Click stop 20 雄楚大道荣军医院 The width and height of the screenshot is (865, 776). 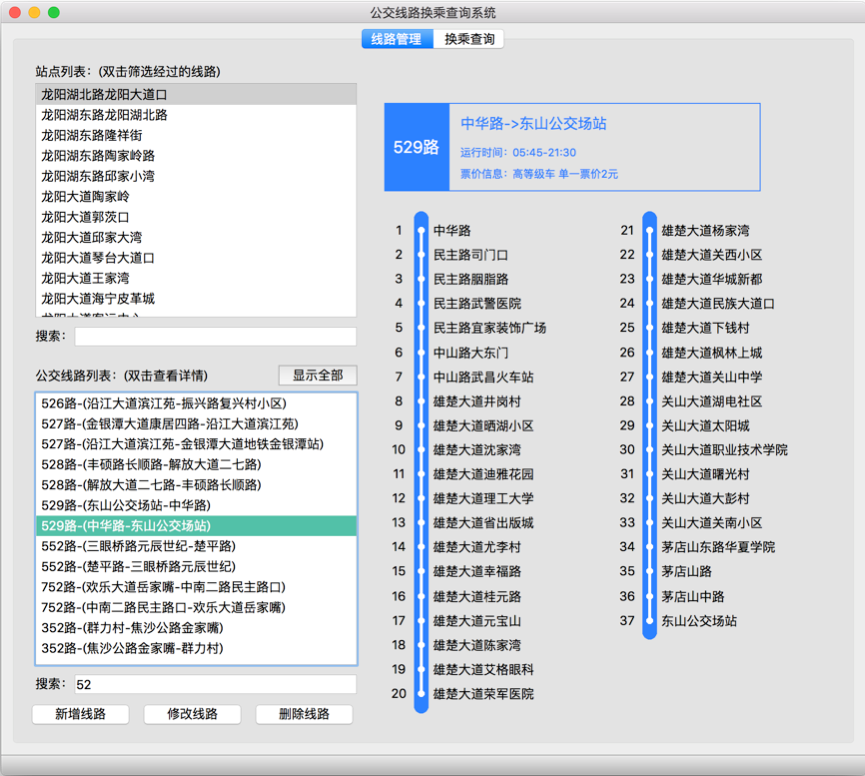[483, 693]
